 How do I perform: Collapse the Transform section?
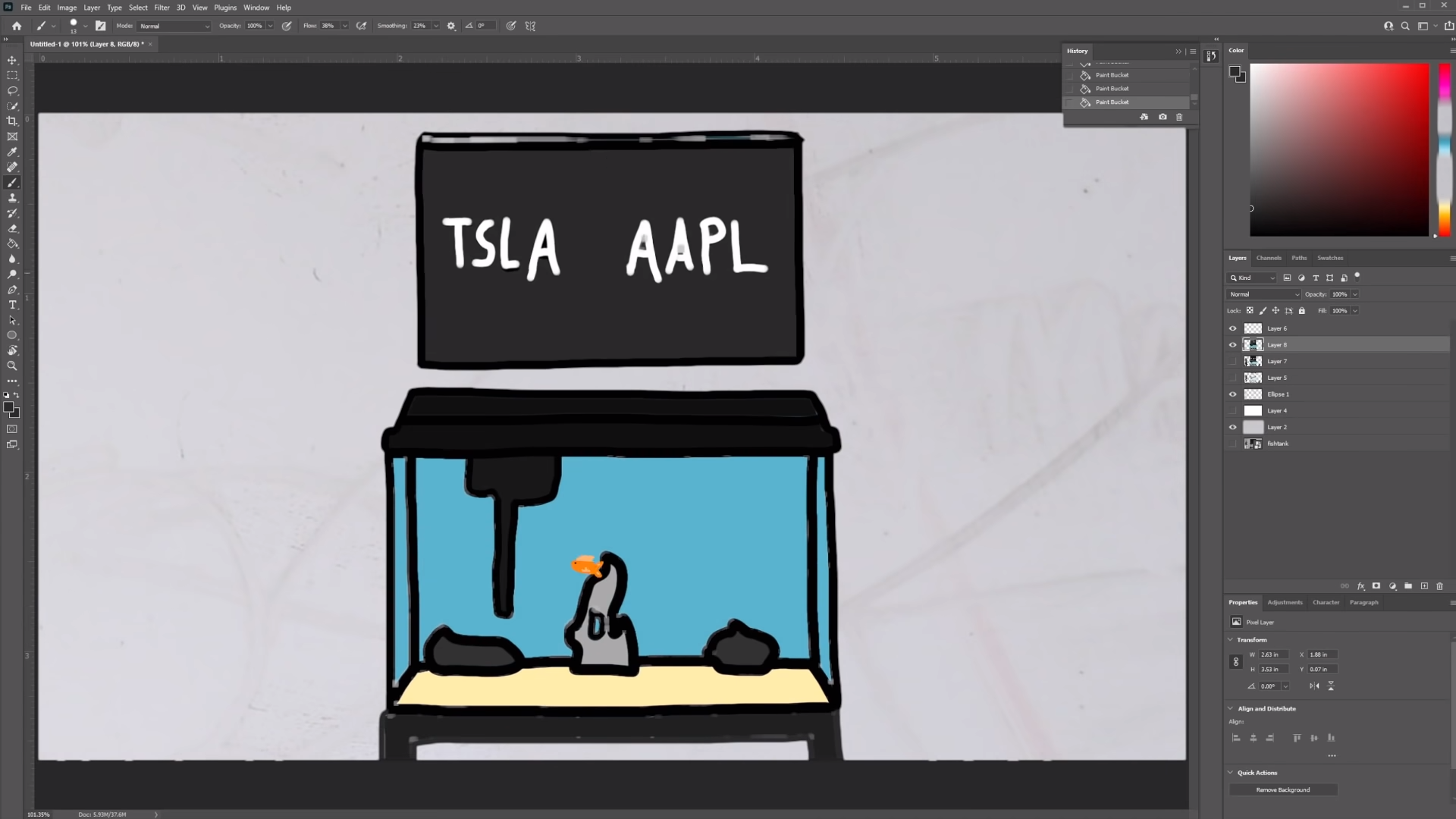click(1230, 640)
